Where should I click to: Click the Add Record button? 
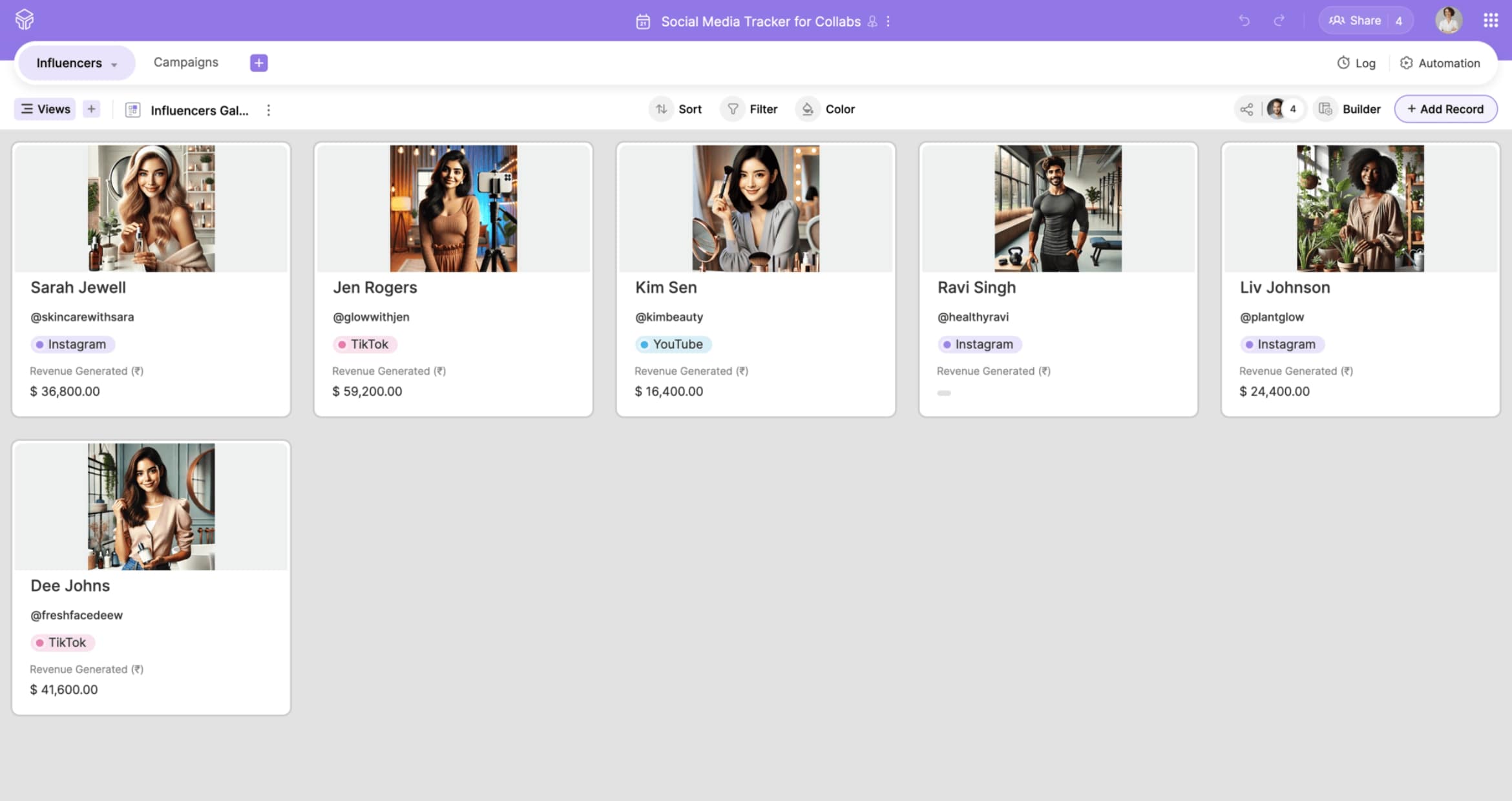click(x=1445, y=109)
